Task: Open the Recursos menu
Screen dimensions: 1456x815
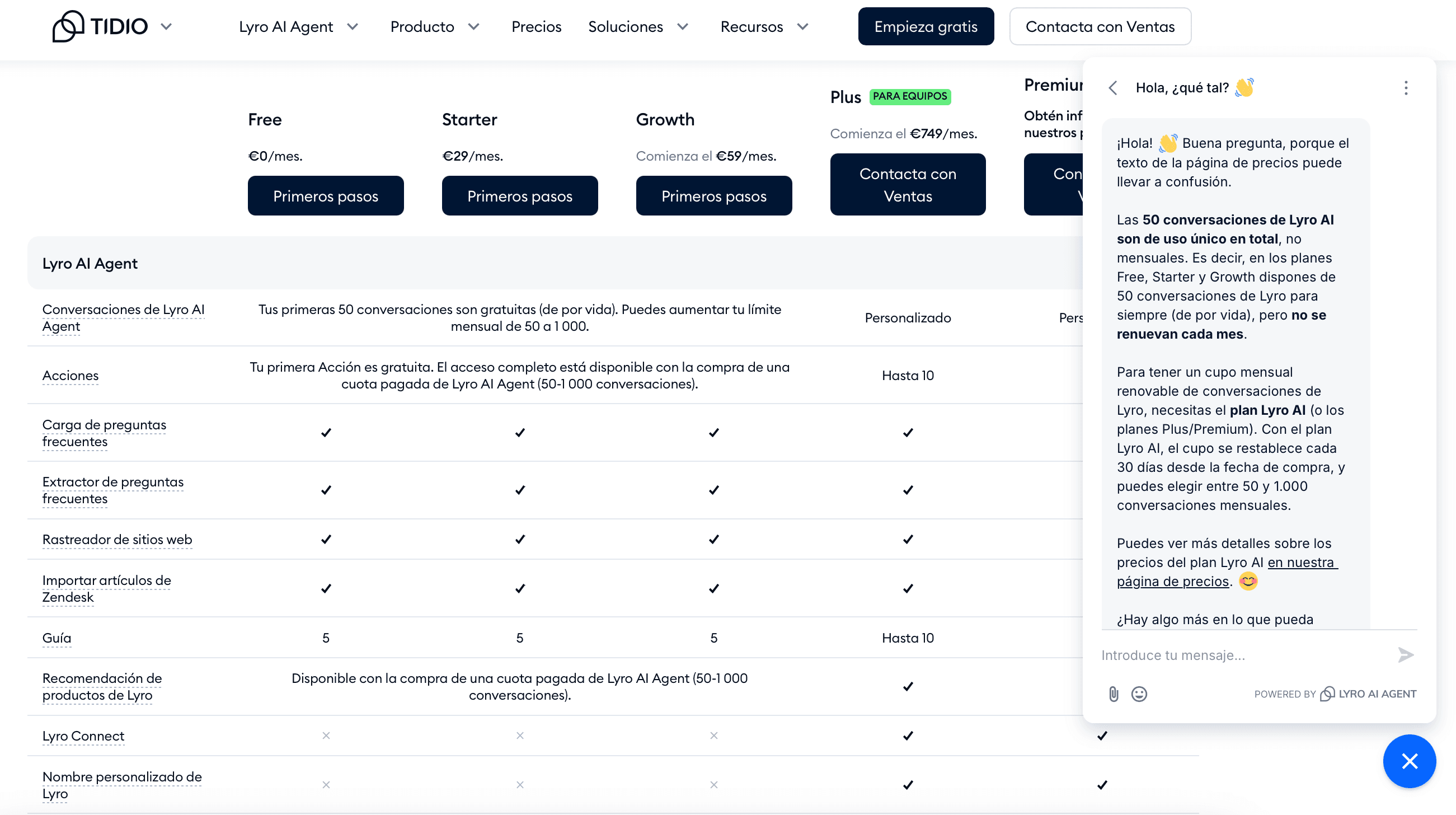Action: pos(752,26)
